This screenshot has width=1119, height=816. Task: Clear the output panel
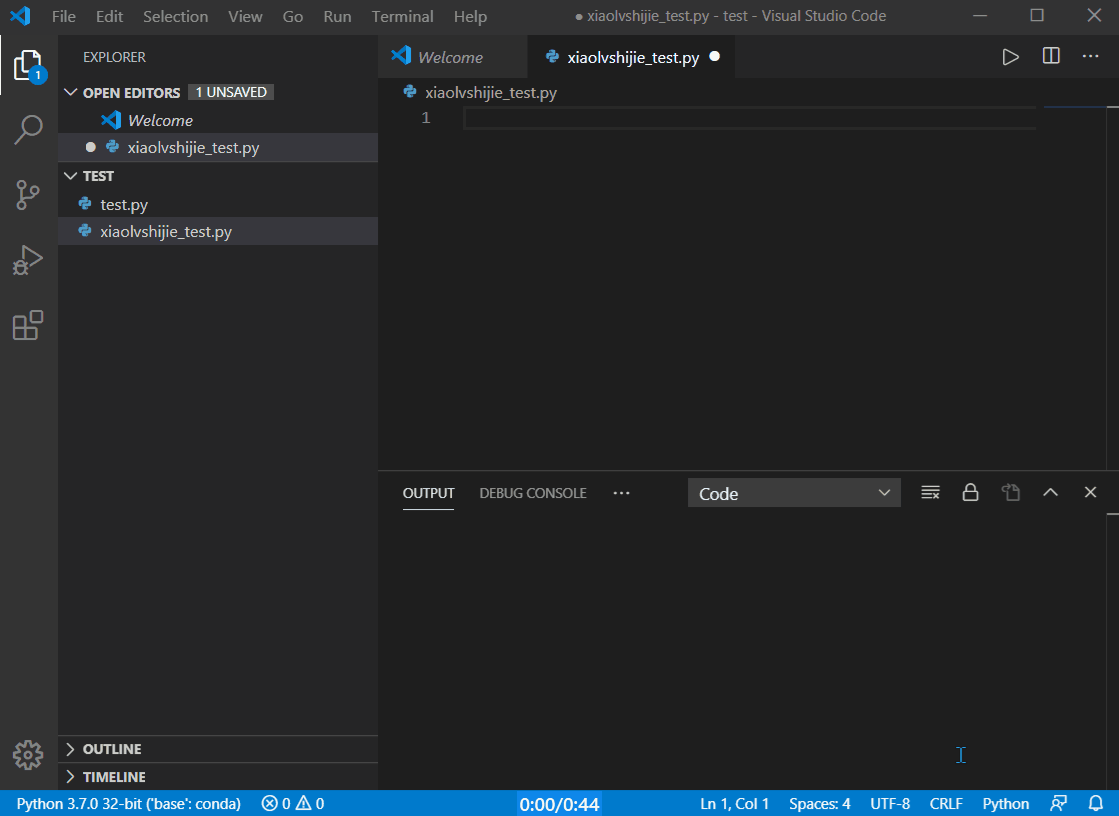click(x=930, y=493)
